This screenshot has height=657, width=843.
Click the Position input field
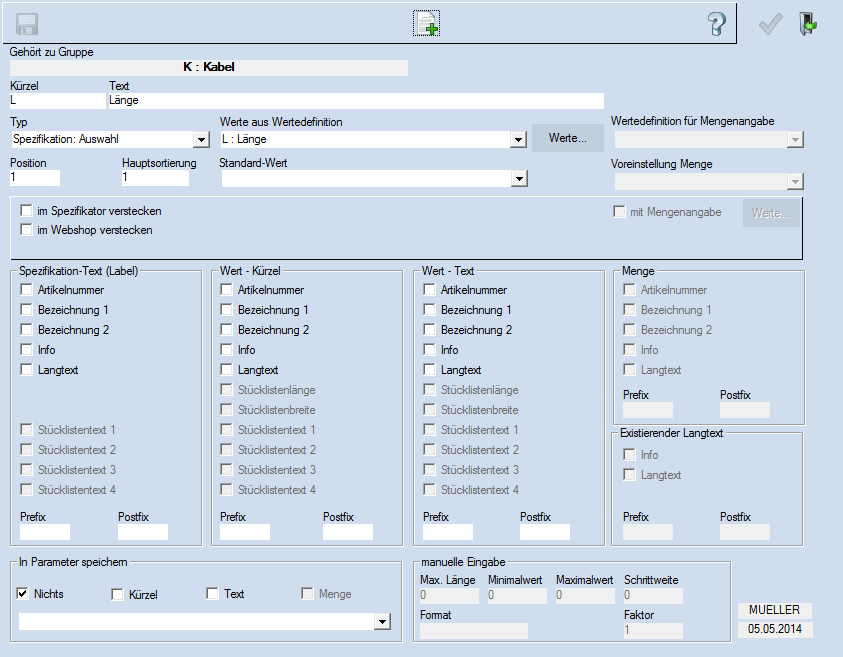point(35,178)
